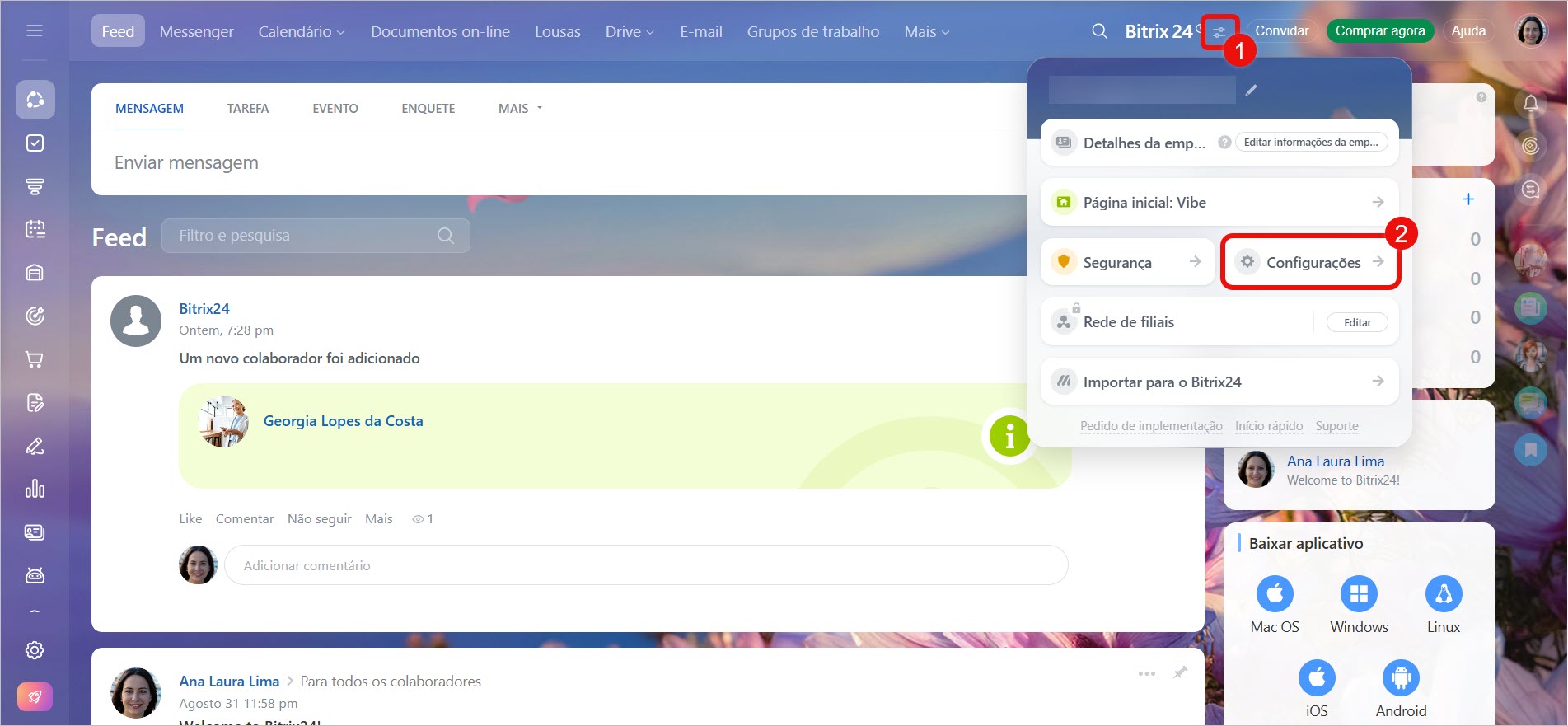Select the TAREFA composer tab
The height and width of the screenshot is (726, 1568).
pyautogui.click(x=248, y=108)
